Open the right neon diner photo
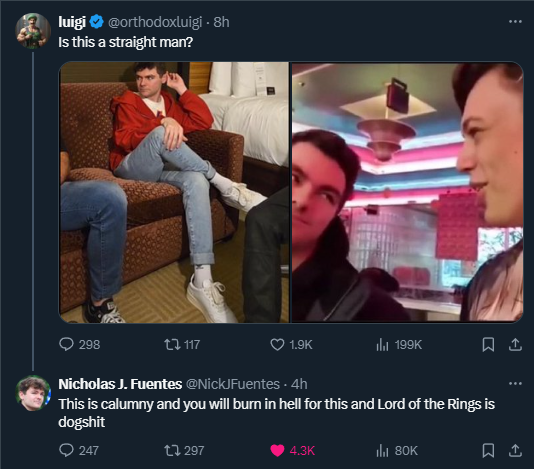The height and width of the screenshot is (469, 534). click(407, 192)
